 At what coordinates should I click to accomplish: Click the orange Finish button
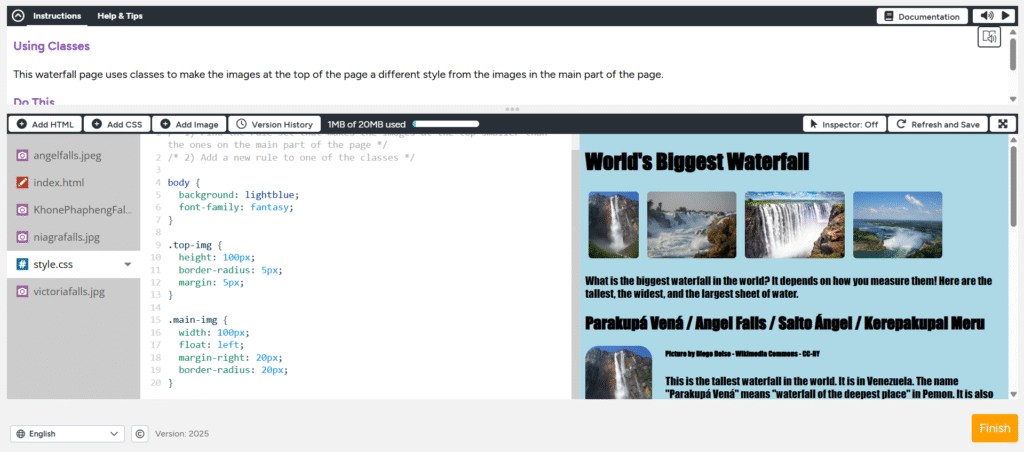pyautogui.click(x=994, y=428)
